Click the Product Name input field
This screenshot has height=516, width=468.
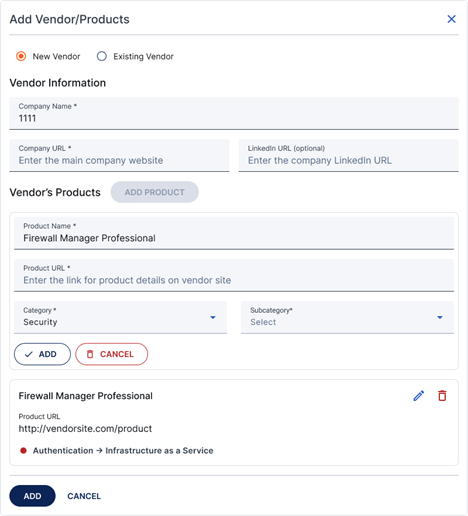234,233
